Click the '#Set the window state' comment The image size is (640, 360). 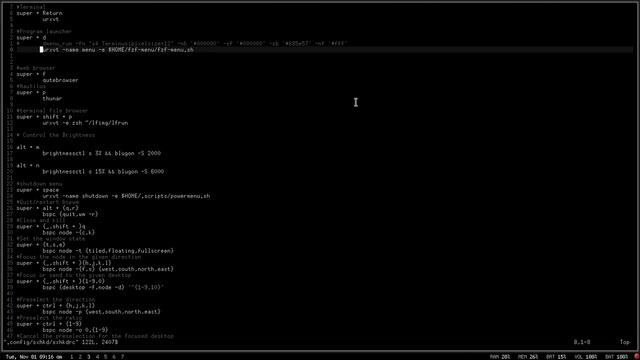coord(51,239)
